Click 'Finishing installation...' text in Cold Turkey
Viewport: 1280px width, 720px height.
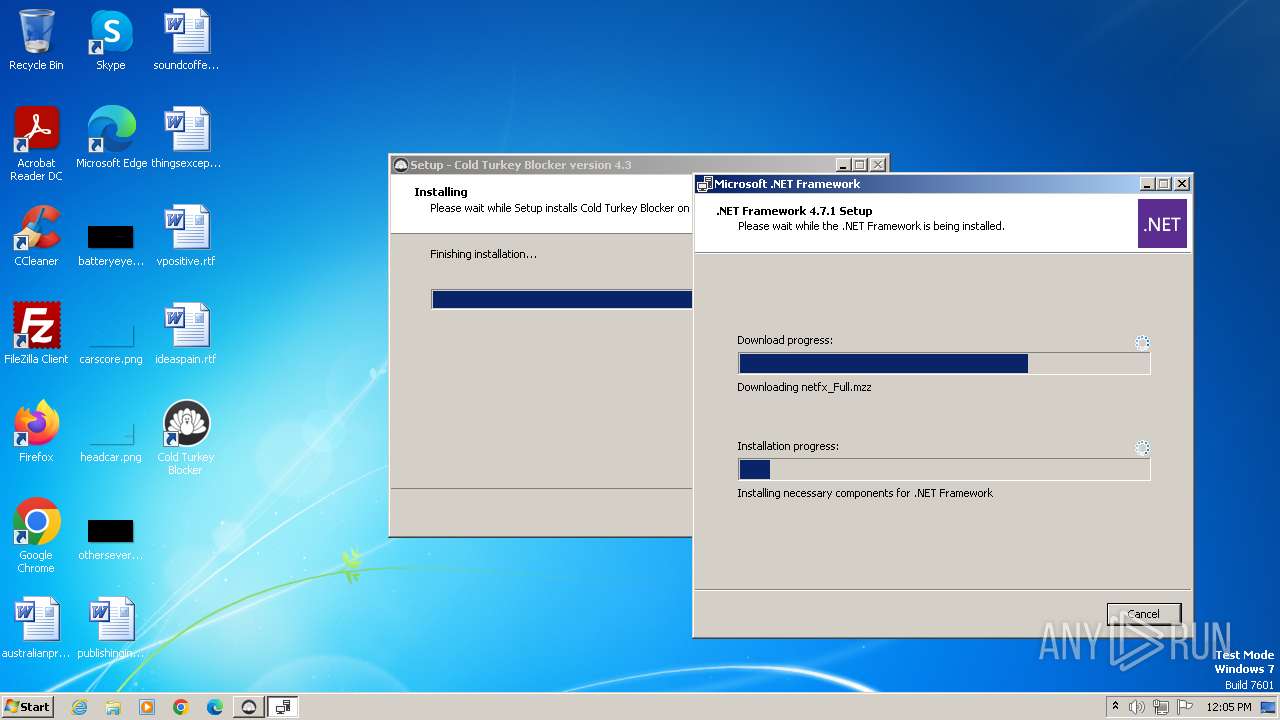pyautogui.click(x=483, y=254)
